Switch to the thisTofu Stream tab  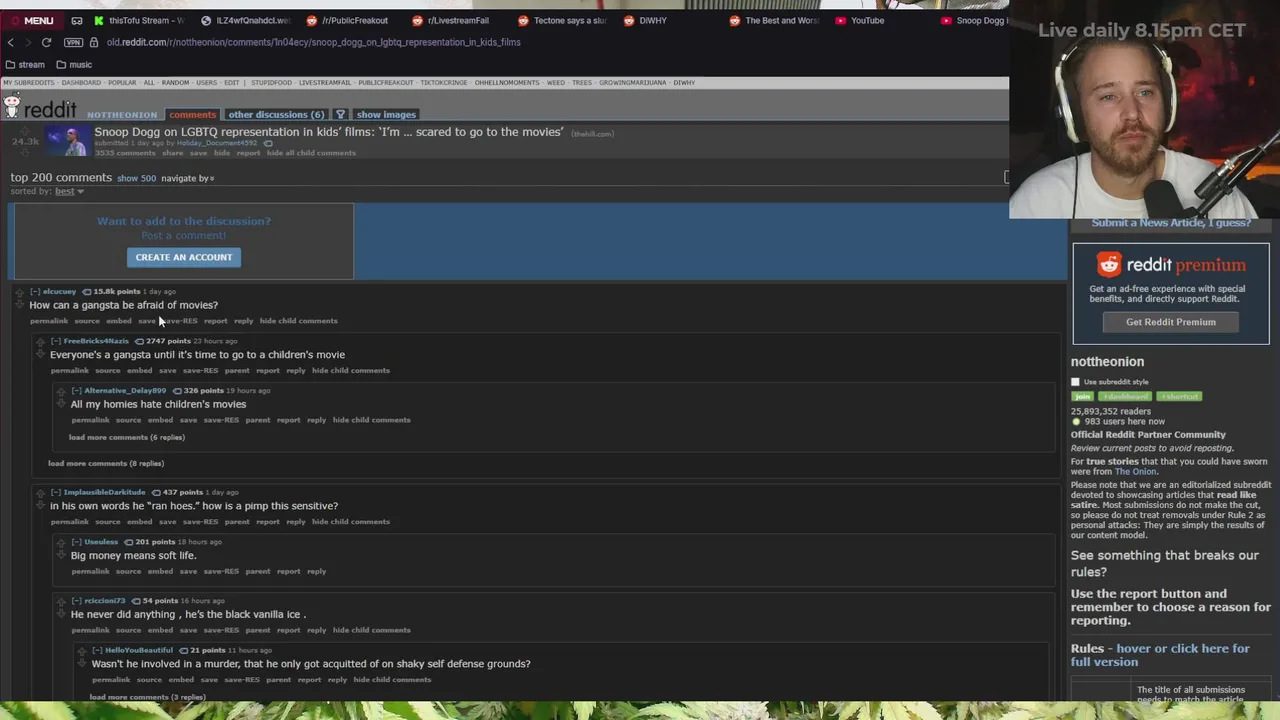coord(139,20)
